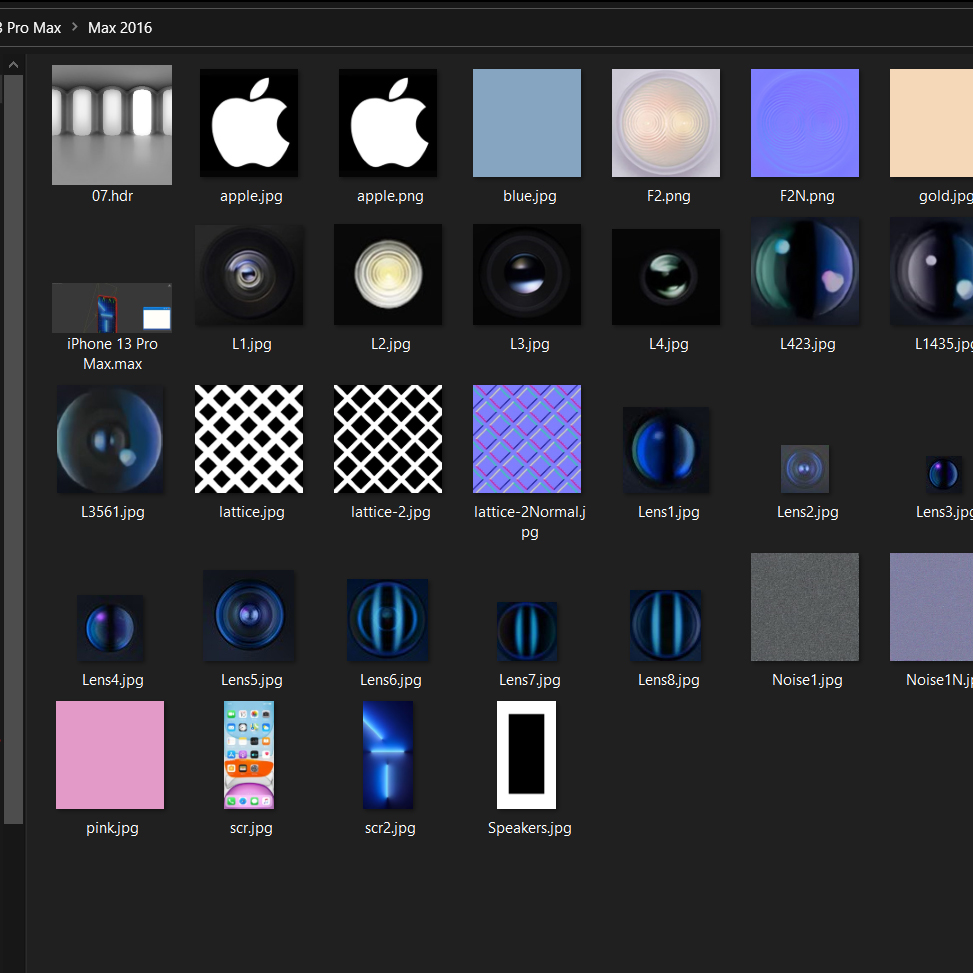
Task: Select the Lens1.jpg file
Action: [x=666, y=450]
